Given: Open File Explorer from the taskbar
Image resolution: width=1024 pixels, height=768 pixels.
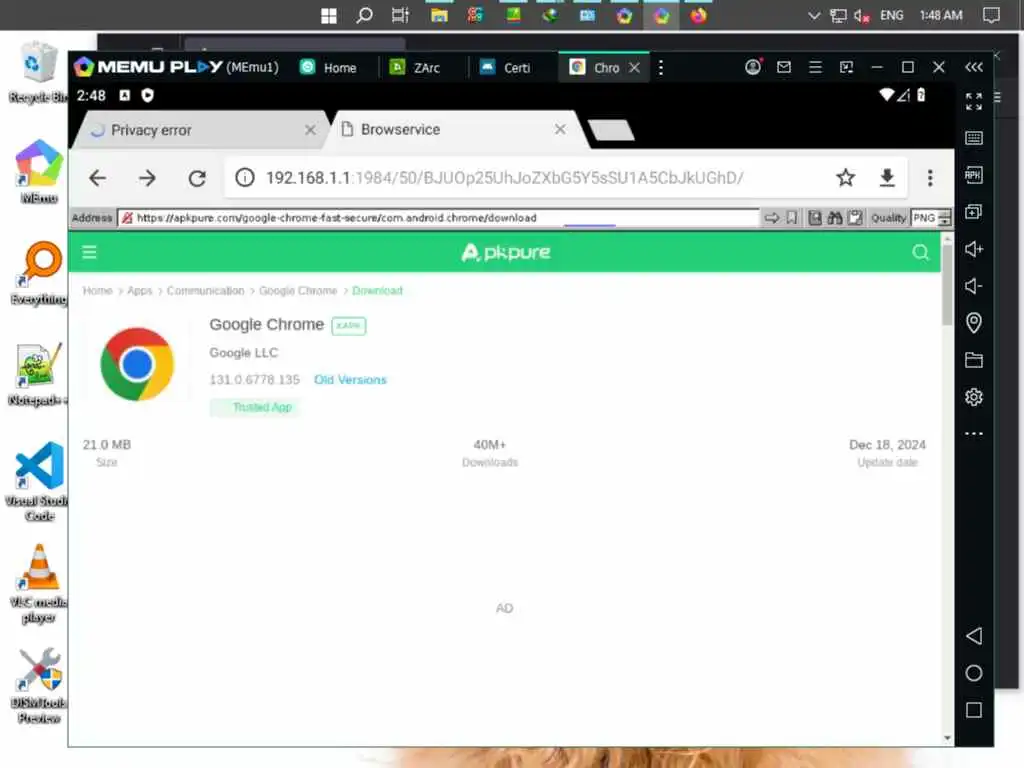Looking at the screenshot, I should click(439, 15).
